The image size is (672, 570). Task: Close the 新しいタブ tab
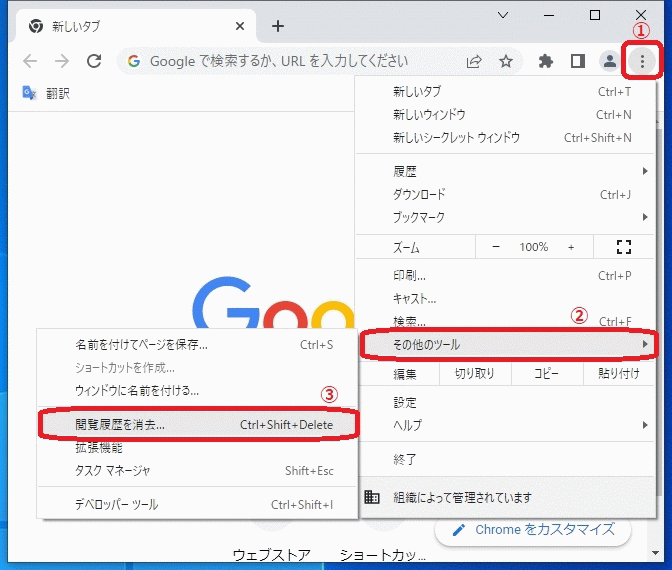[x=240, y=27]
